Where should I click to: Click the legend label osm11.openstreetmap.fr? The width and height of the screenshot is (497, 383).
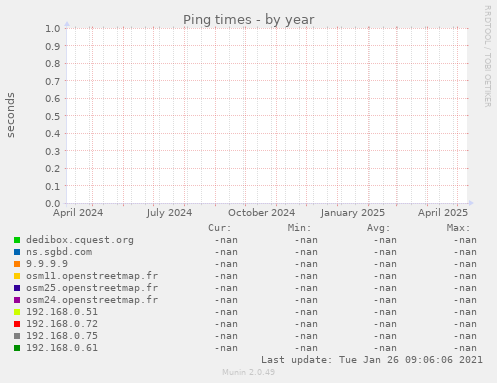92,276
